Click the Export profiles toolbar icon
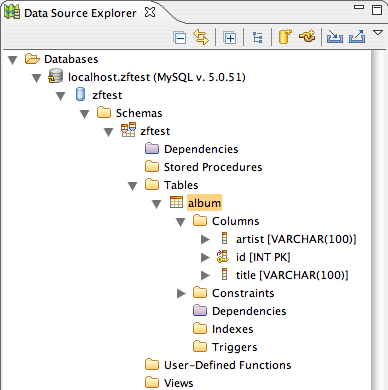The width and height of the screenshot is (388, 390). 357,36
